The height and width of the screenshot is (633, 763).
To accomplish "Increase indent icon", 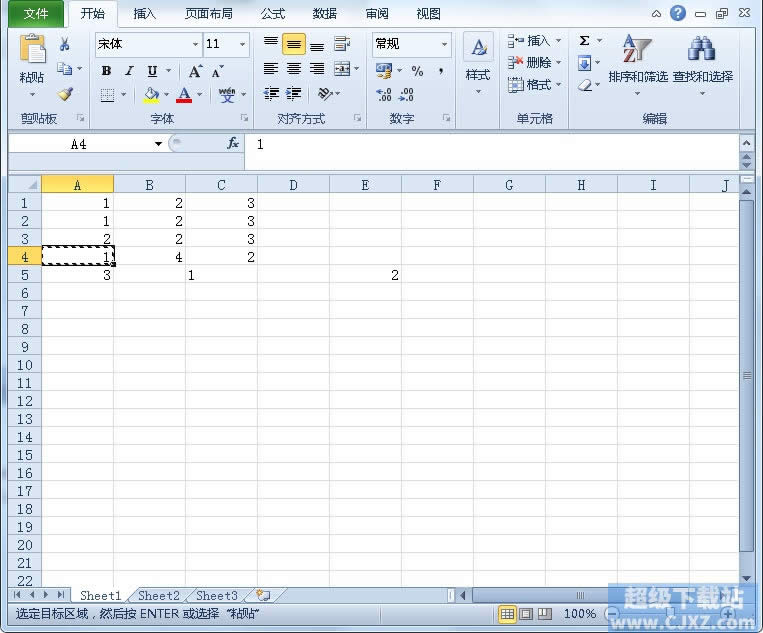I will (x=293, y=93).
